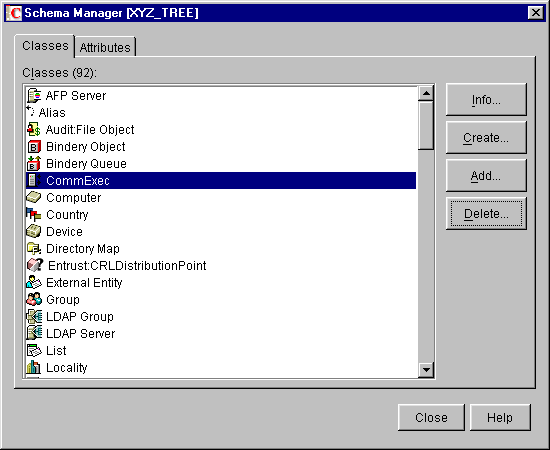Click the Computer class icon
This screenshot has width=550, height=450.
click(x=34, y=197)
